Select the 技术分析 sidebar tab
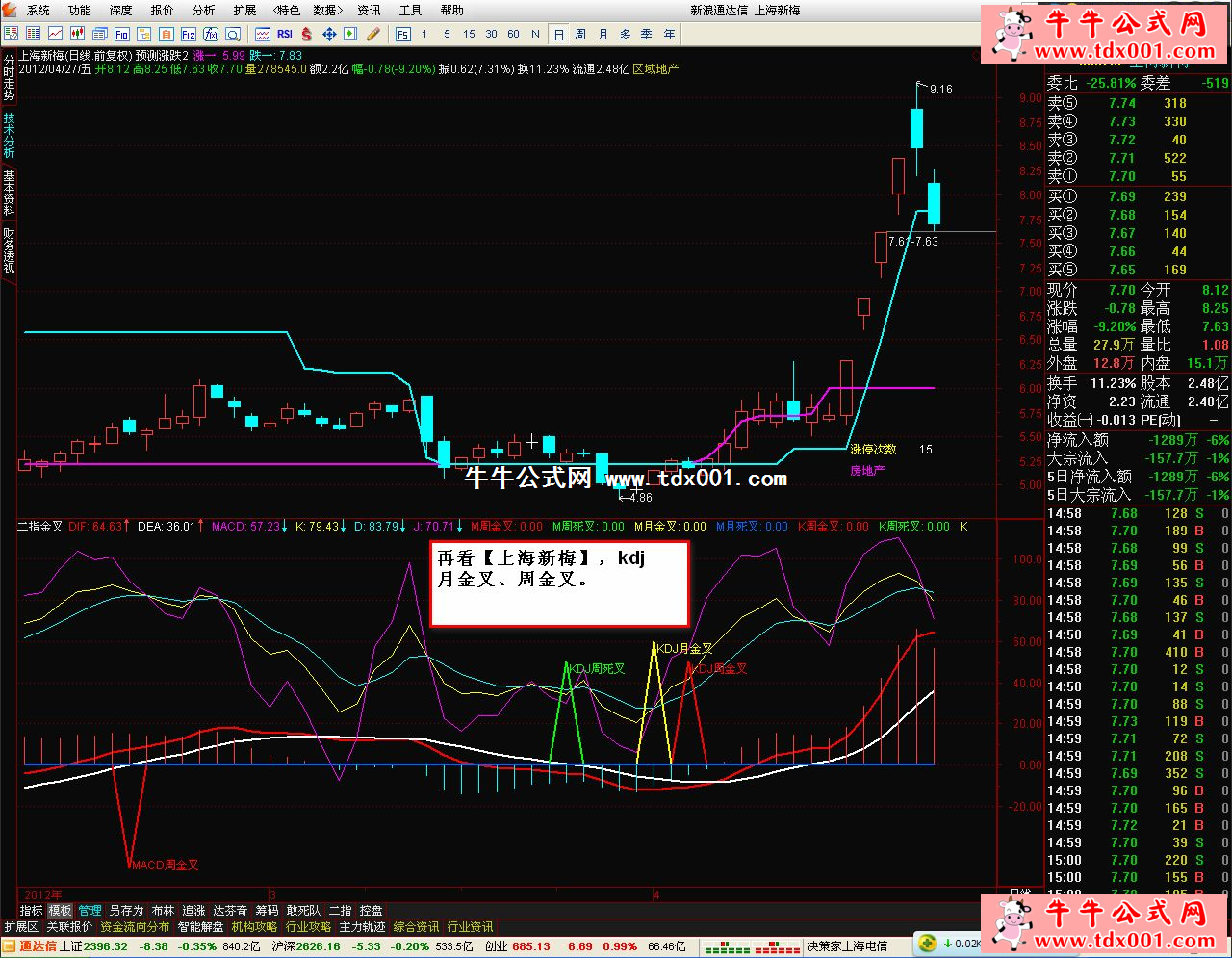This screenshot has height=958, width=1232. pos(9,136)
